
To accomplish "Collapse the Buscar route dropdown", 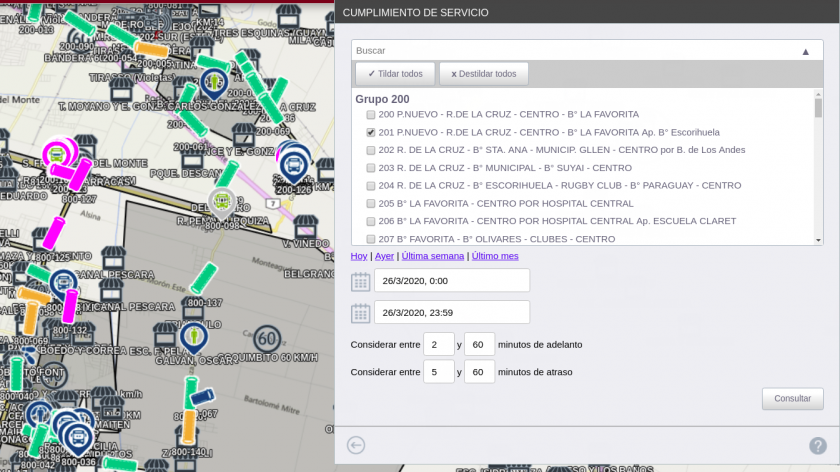I will [805, 51].
